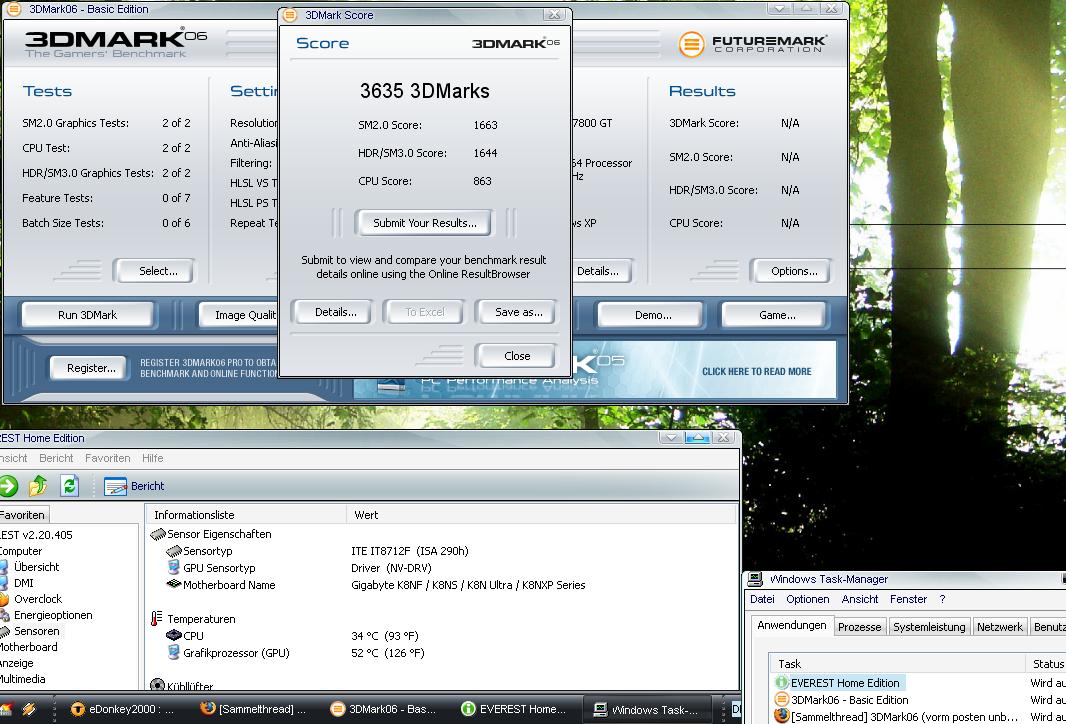Screen dimensions: 1066x724
Task: Select Sensoren in the EVEREST tree
Action: pos(37,631)
